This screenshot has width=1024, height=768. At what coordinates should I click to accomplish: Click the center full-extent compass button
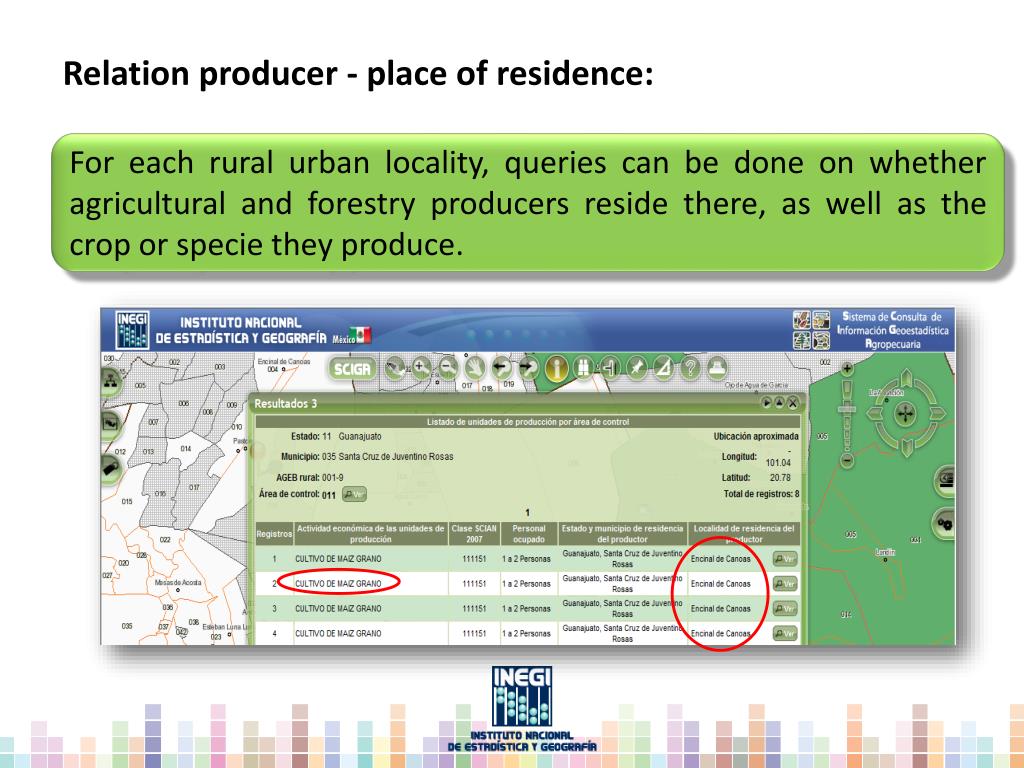tap(906, 413)
